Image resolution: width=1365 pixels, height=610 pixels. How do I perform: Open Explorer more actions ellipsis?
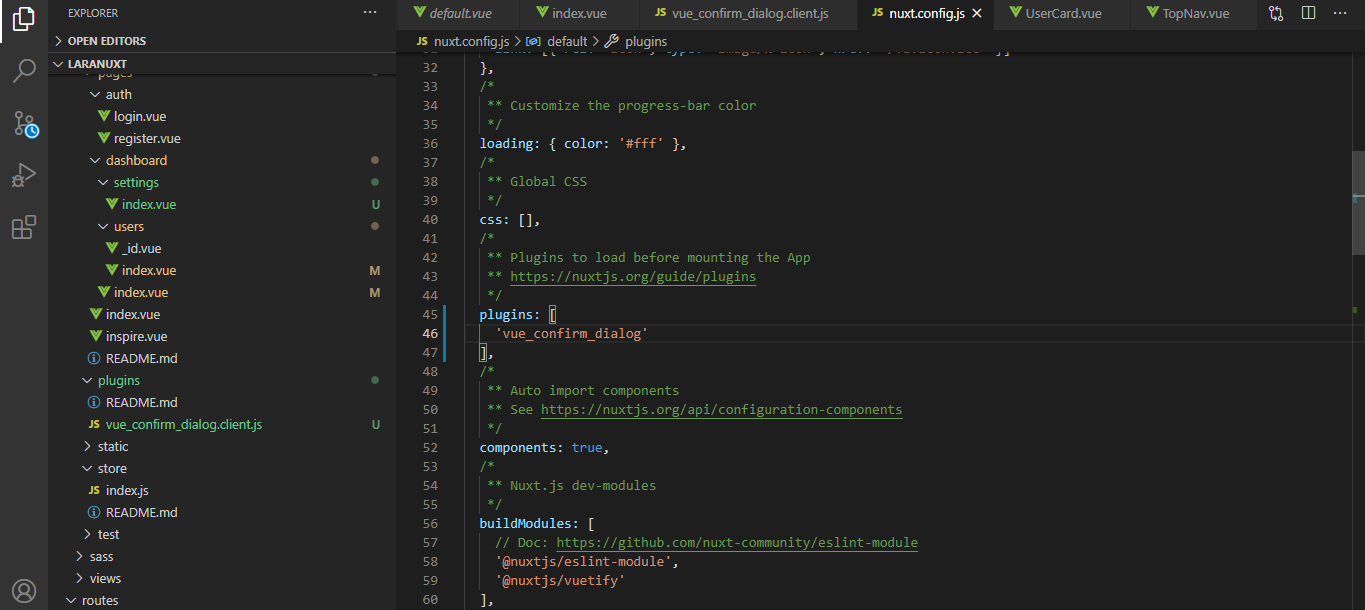[370, 13]
